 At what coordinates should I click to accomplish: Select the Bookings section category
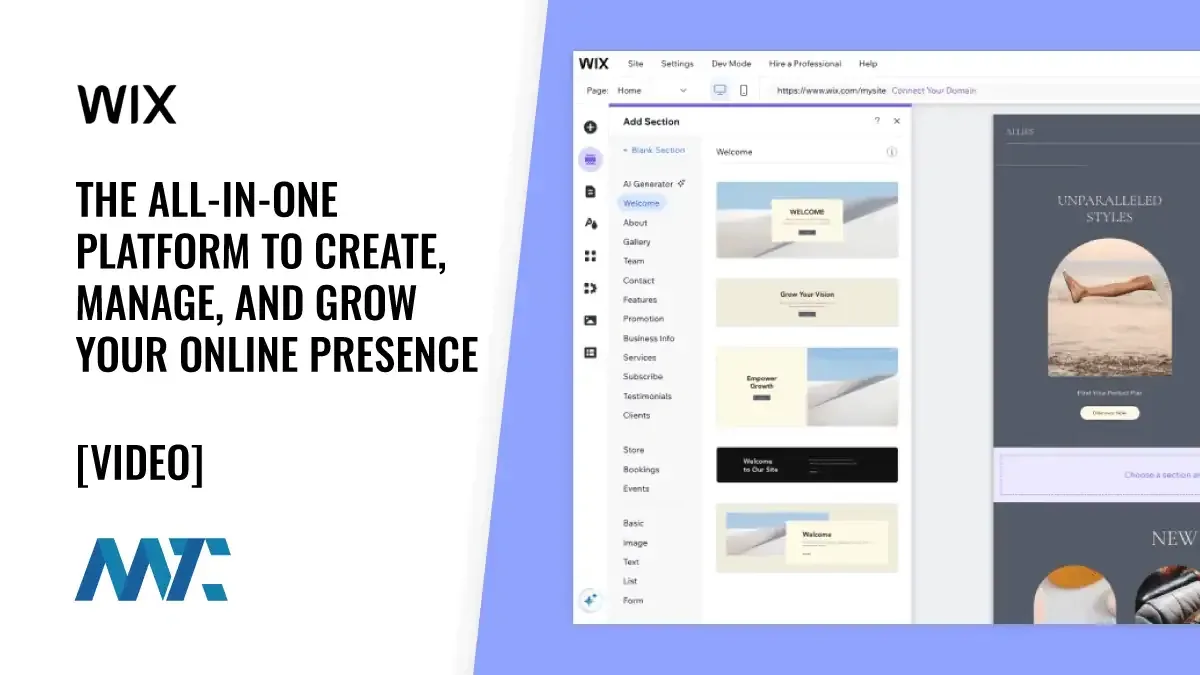(x=641, y=469)
